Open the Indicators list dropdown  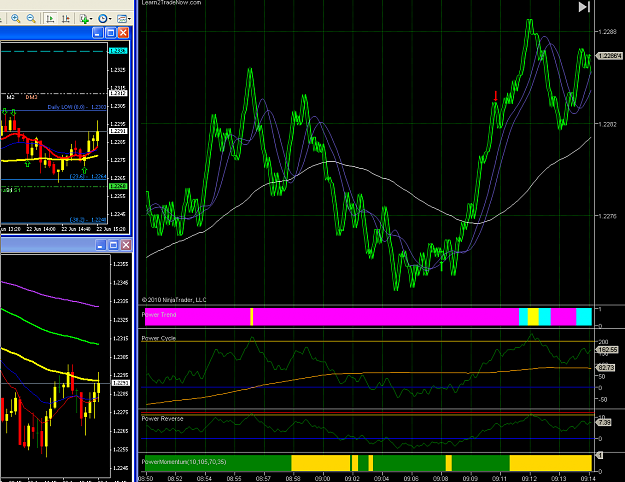(x=85, y=19)
